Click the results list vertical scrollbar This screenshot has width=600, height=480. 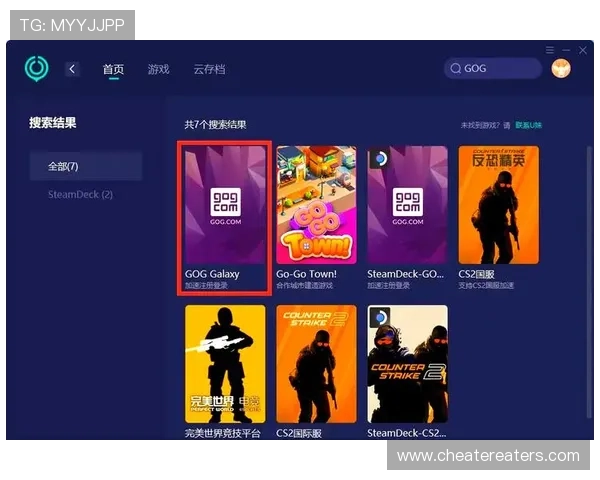click(589, 282)
